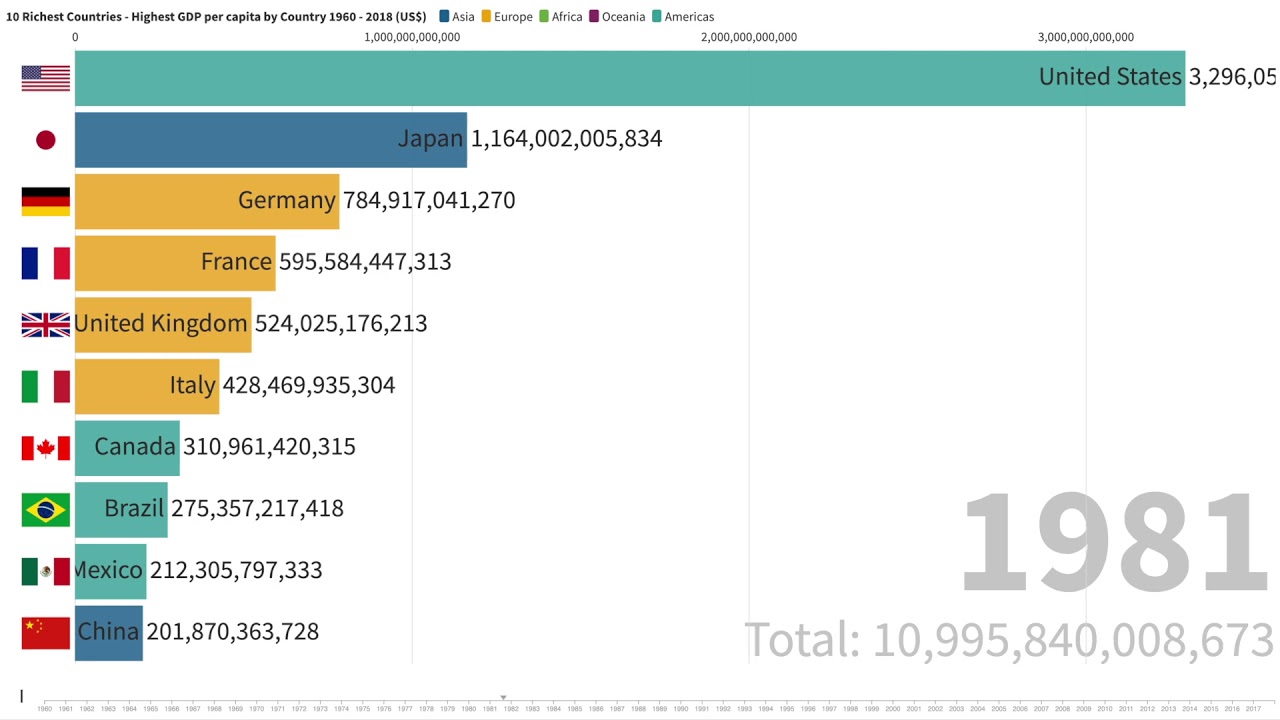Click the Canada flag icon
The image size is (1280, 720).
click(x=46, y=448)
